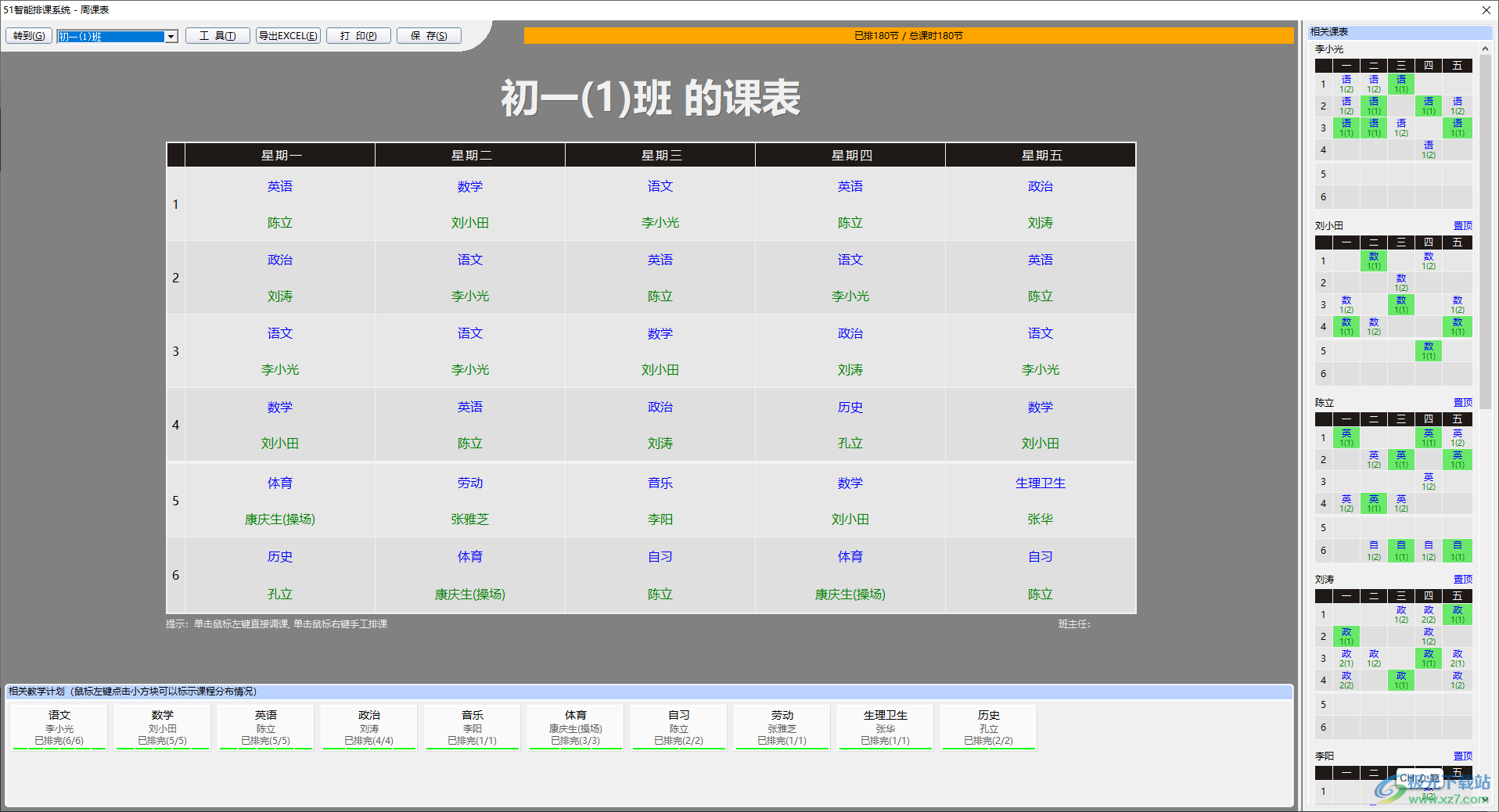Click 刘小田 mini-table Tuesday period 1 green cell

[x=1374, y=261]
